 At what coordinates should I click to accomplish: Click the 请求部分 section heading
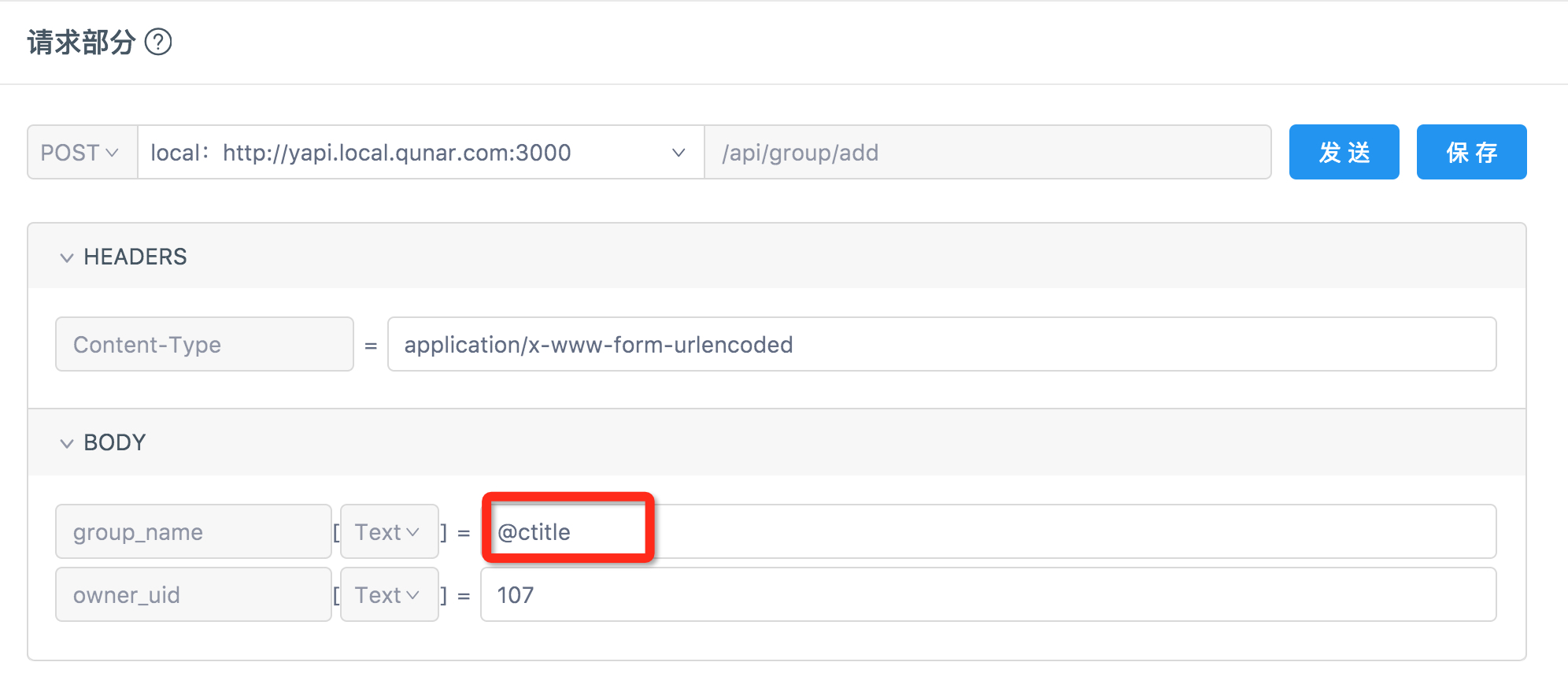[81, 43]
